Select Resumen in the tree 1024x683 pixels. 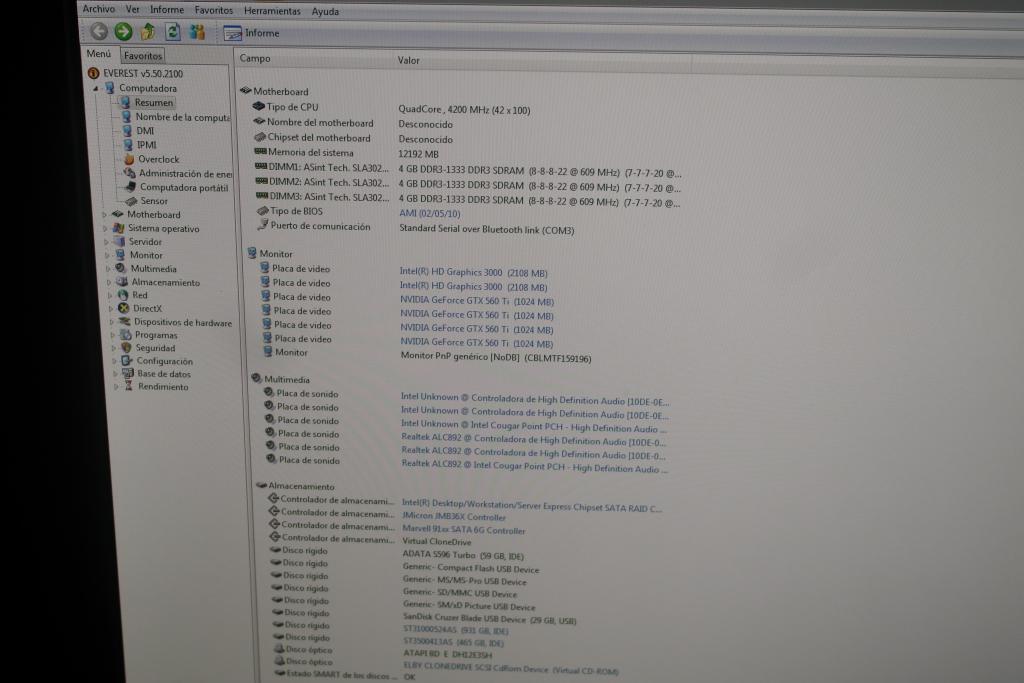point(154,103)
